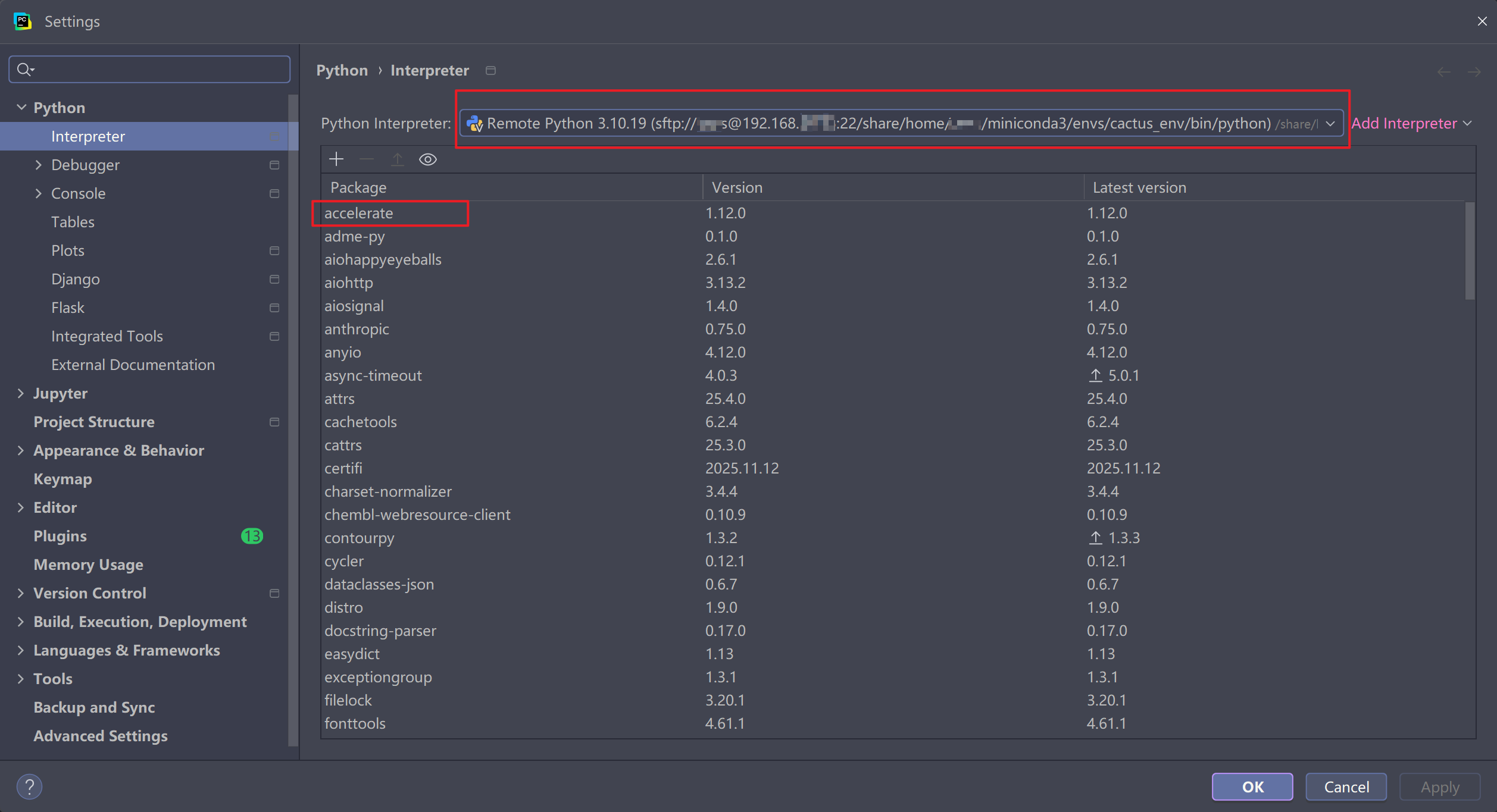
Task: Click the project-level icon beside Interpreter breadcrumb
Action: point(490,70)
